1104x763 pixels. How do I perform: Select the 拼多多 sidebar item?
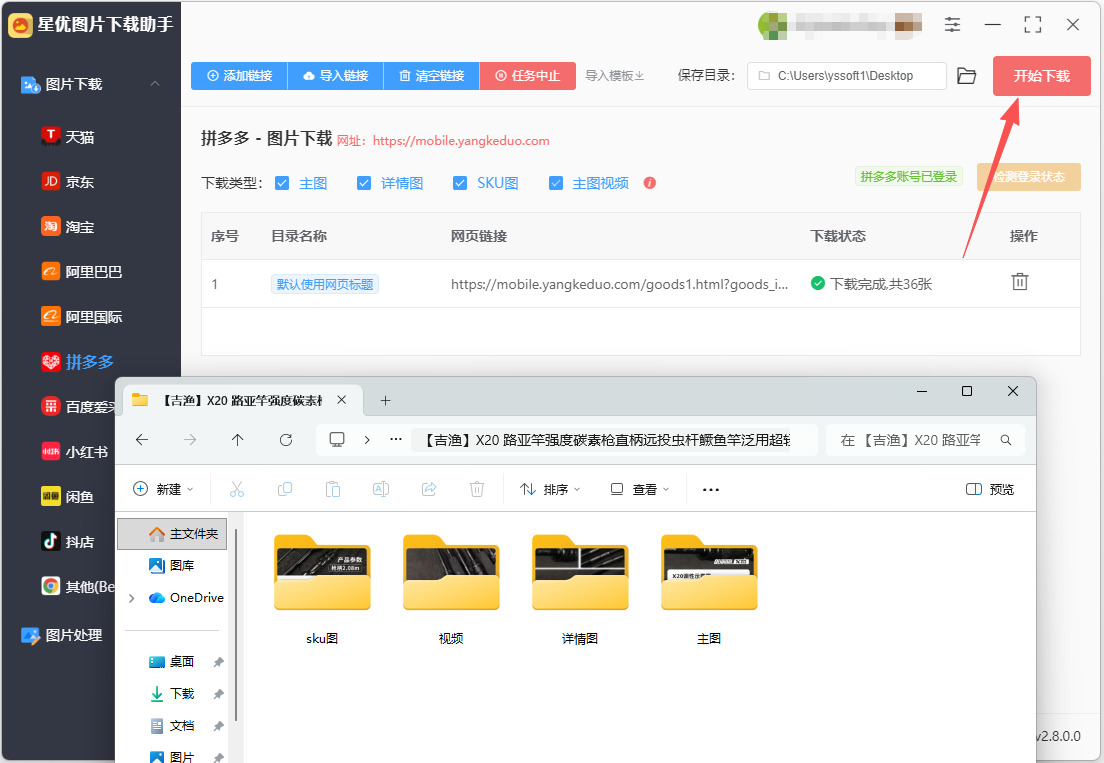(x=77, y=362)
